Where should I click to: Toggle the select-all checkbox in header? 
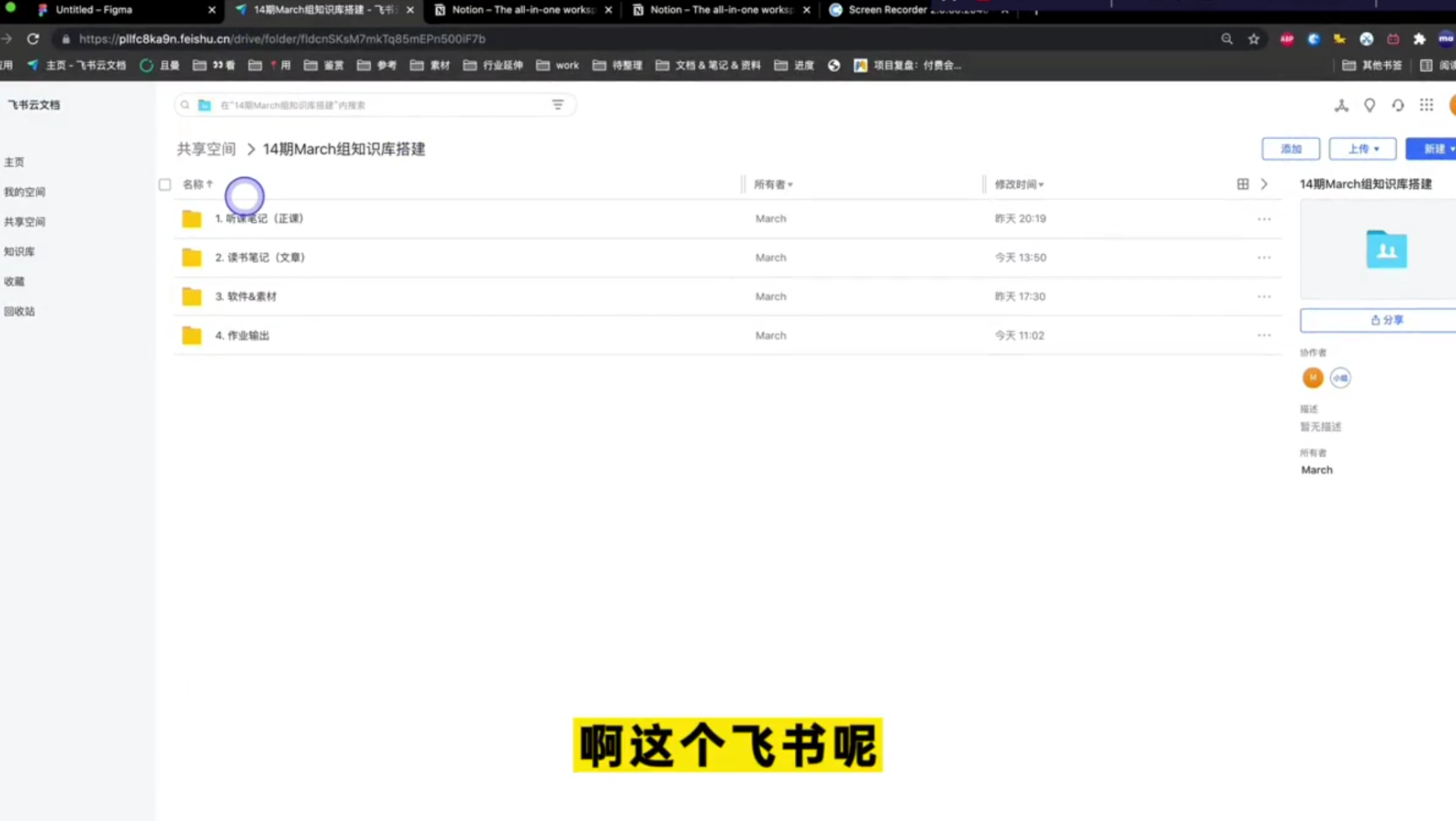coord(165,185)
